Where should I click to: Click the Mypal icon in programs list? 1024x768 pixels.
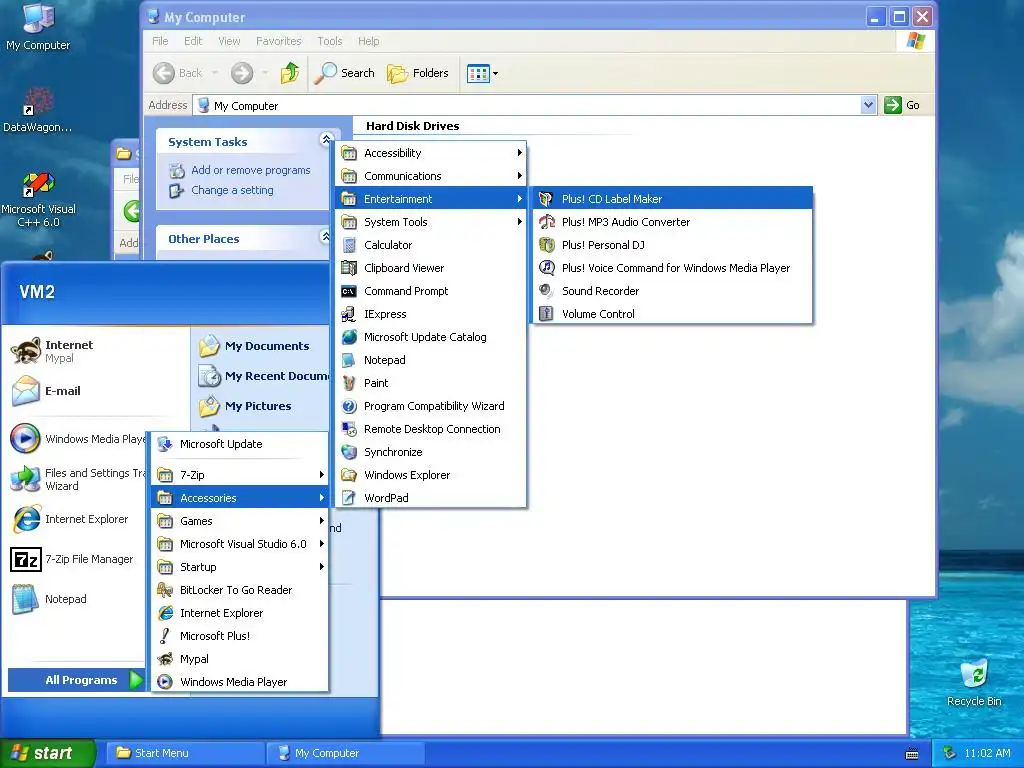(165, 659)
